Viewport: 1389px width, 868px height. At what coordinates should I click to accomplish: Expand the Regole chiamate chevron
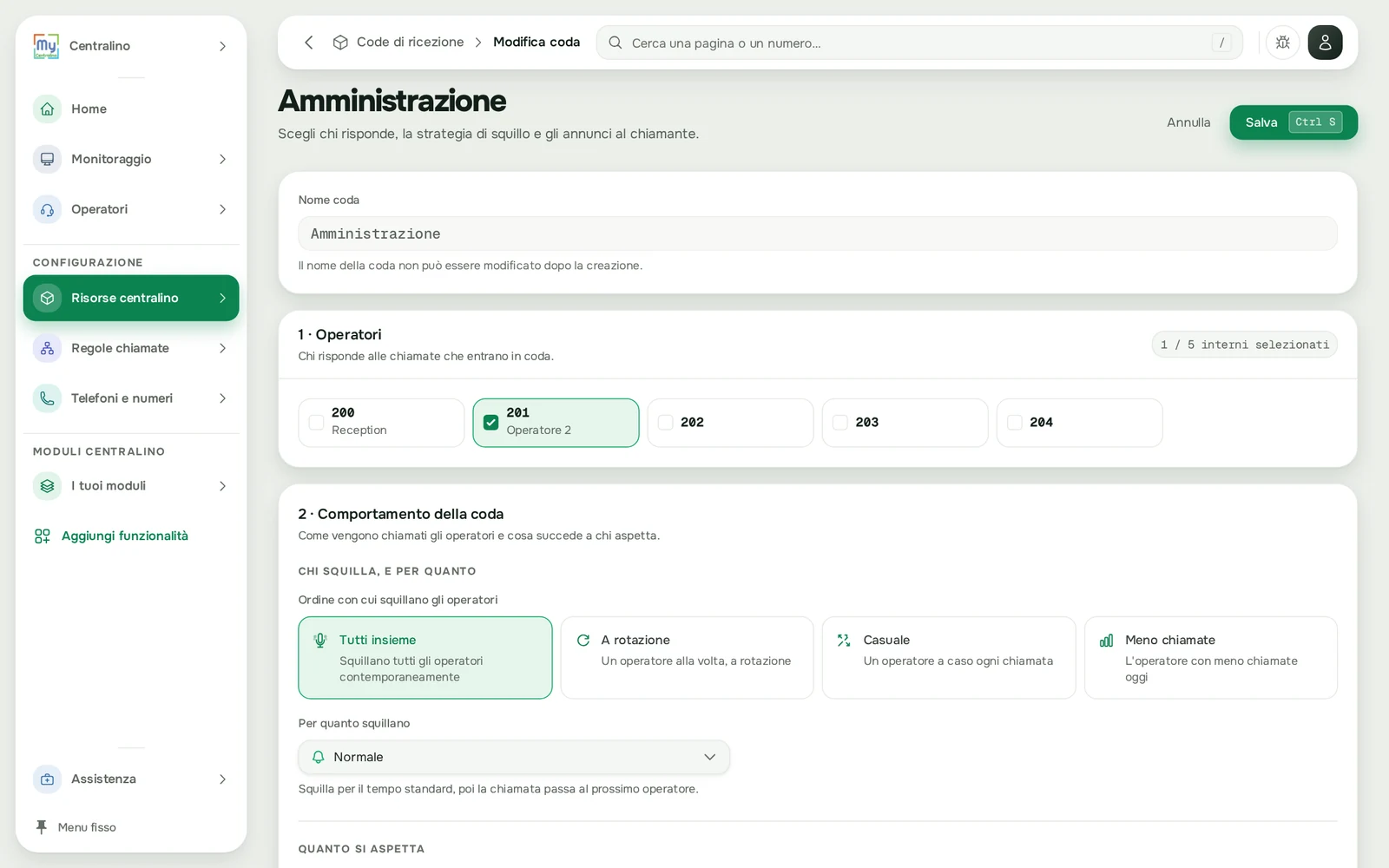222,349
